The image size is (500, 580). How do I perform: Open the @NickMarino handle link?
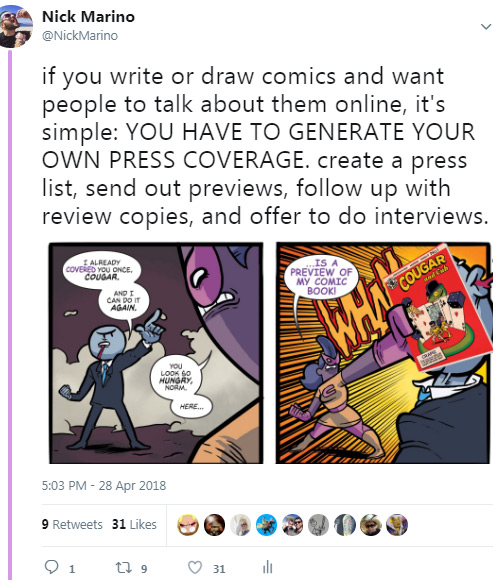coord(80,36)
